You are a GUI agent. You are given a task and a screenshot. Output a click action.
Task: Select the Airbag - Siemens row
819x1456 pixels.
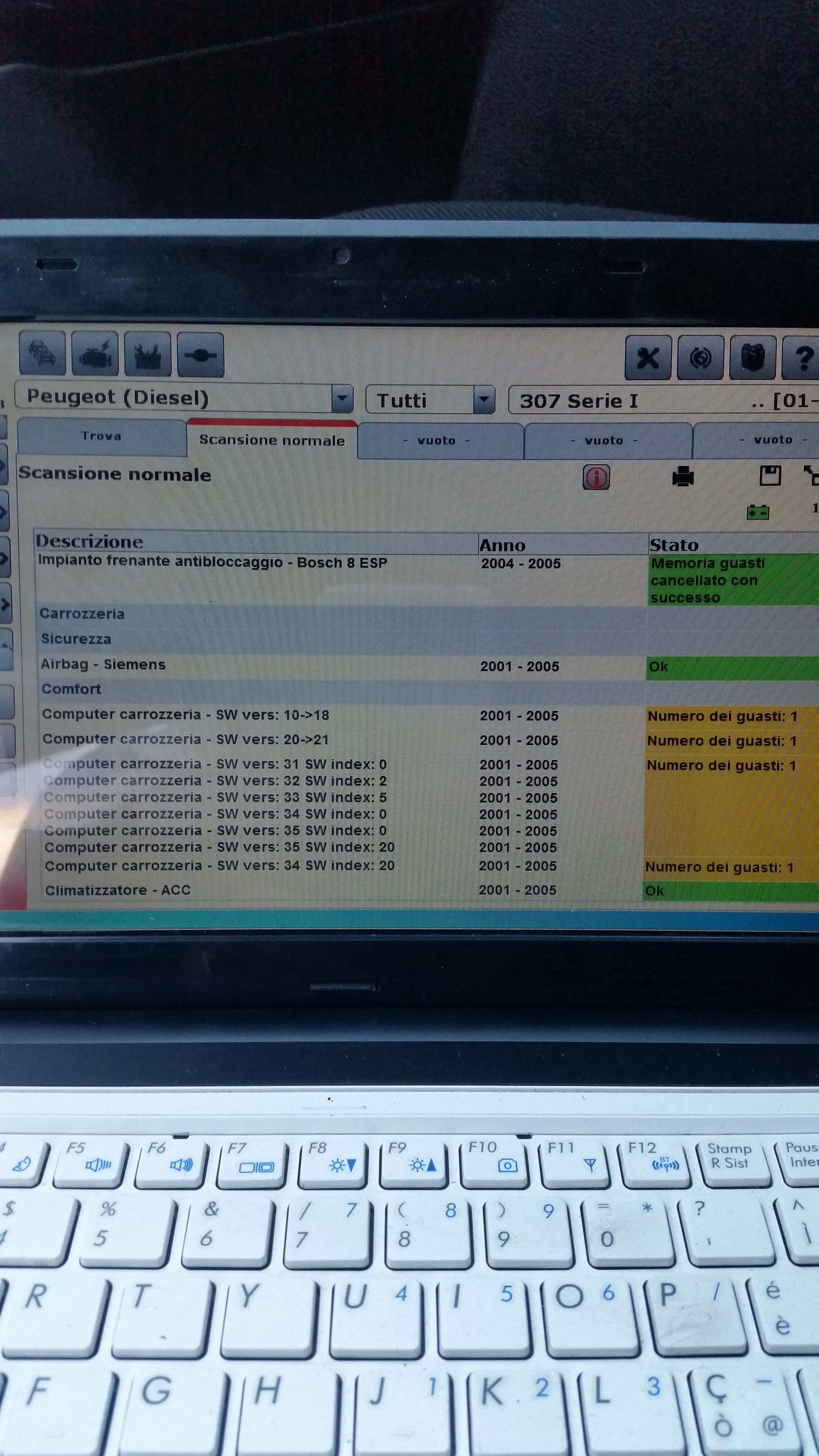pos(103,665)
